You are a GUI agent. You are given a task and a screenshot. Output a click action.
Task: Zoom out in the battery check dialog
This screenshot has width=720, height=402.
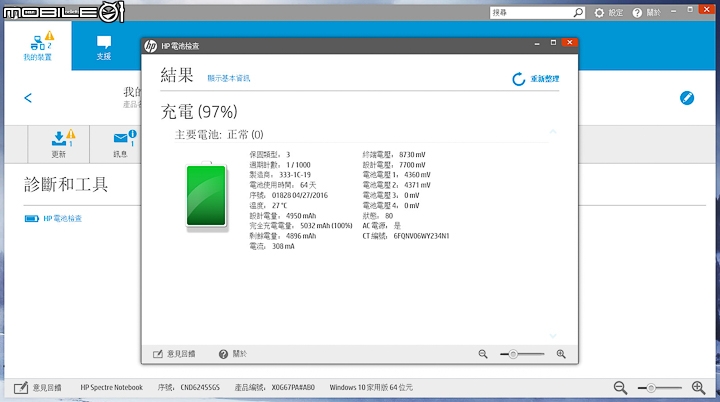(x=483, y=354)
